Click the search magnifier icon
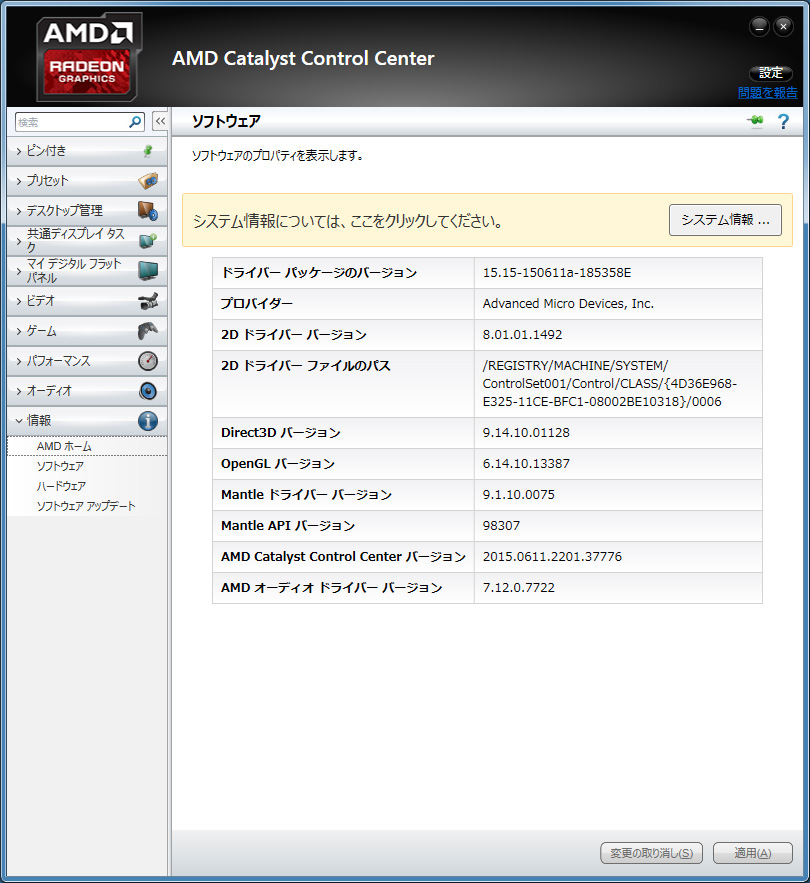 (x=135, y=122)
